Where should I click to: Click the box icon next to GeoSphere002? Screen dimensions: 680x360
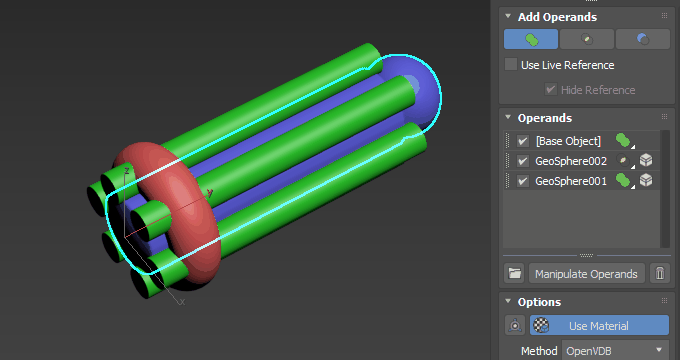[646, 160]
